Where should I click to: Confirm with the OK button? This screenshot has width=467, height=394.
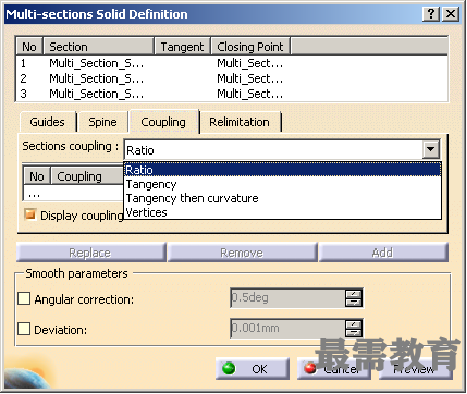(x=252, y=369)
